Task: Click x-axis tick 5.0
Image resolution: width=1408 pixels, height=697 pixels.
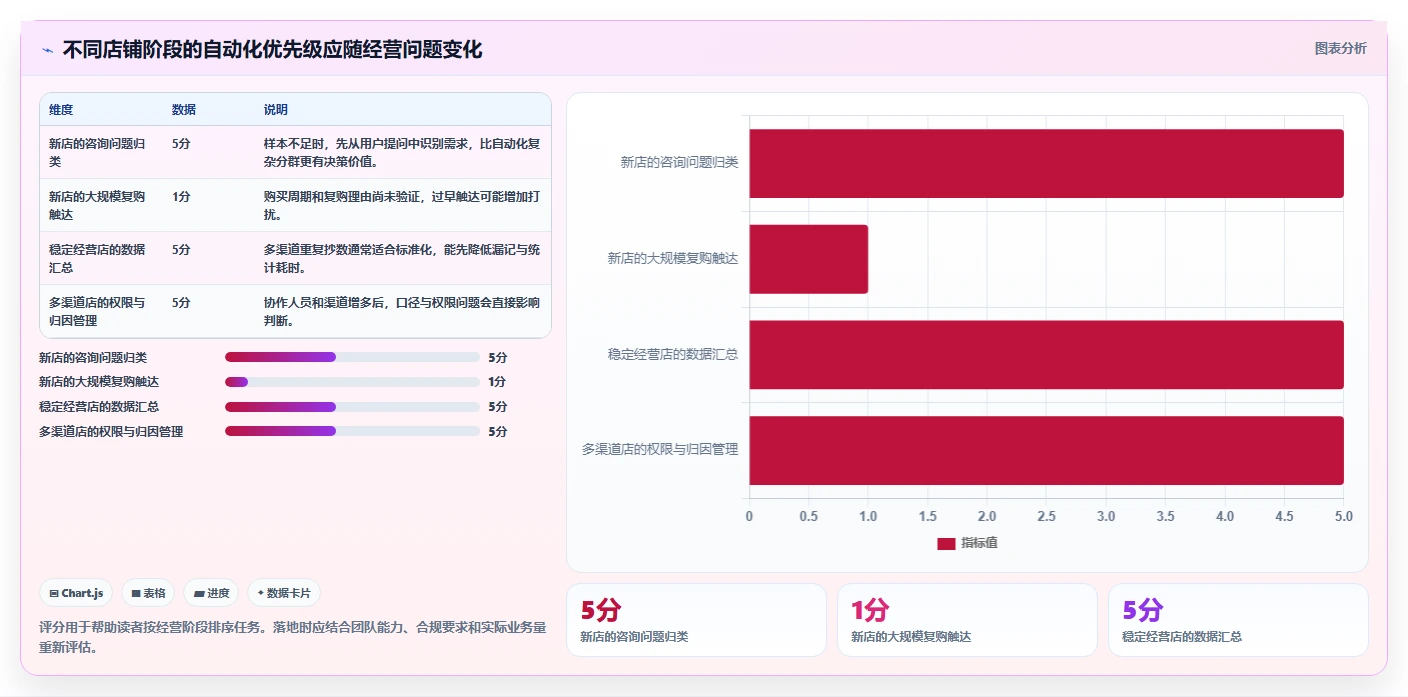Action: (x=1343, y=516)
